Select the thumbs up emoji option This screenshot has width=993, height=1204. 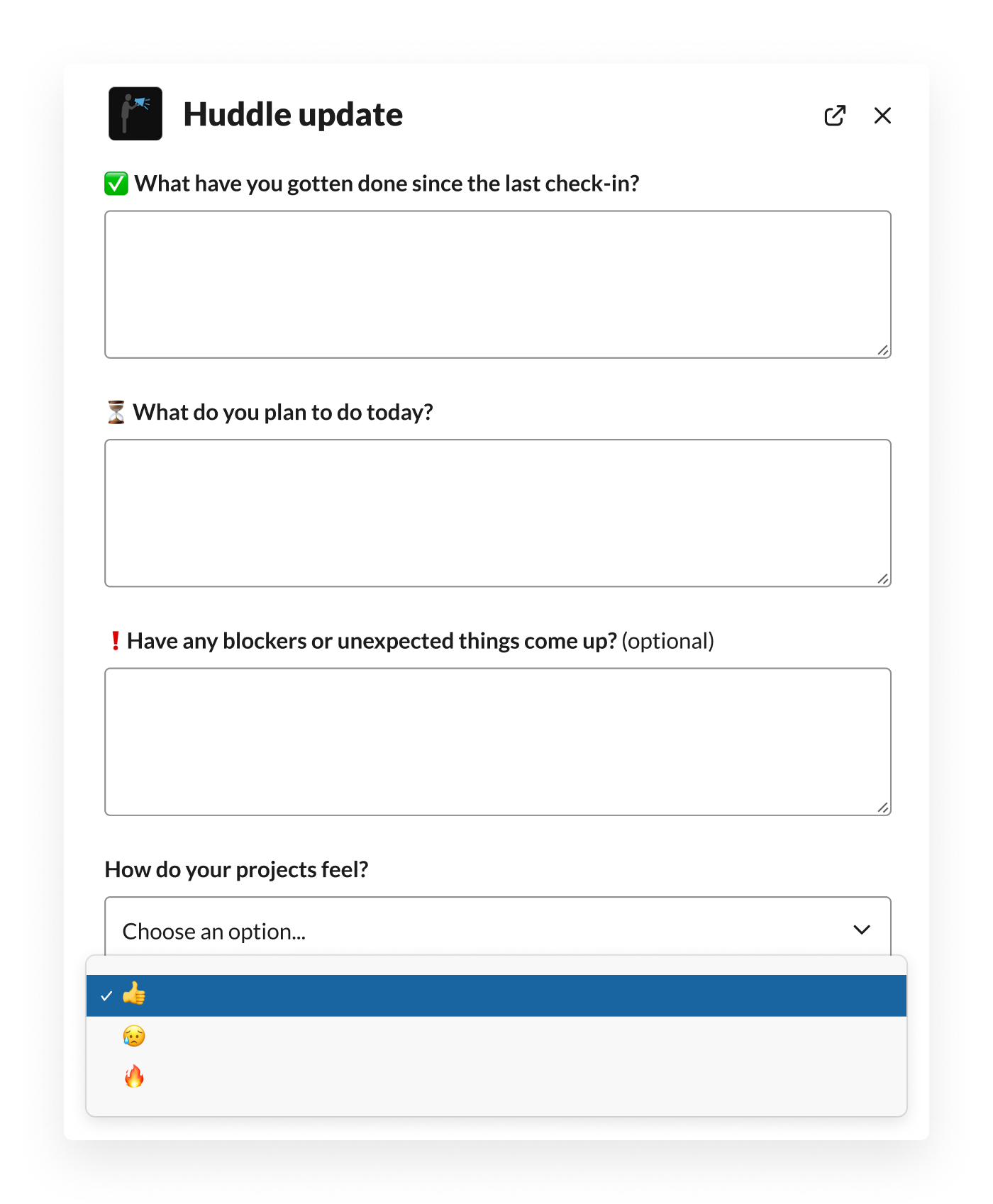496,996
